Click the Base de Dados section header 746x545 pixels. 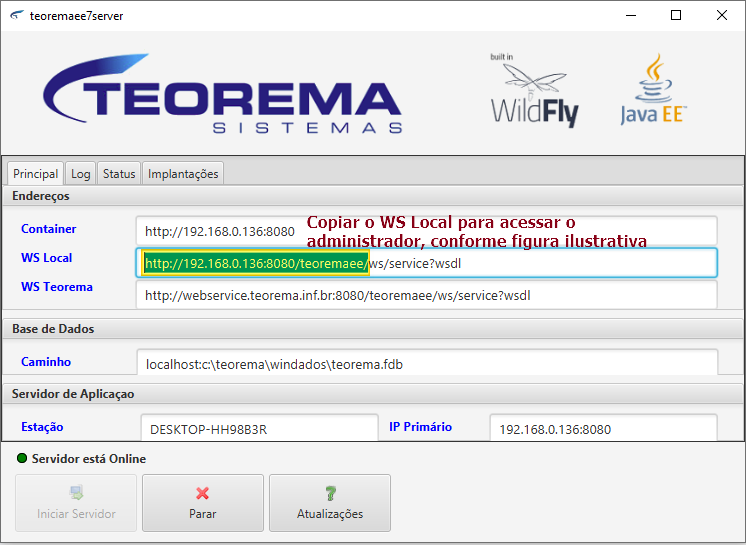pos(373,329)
